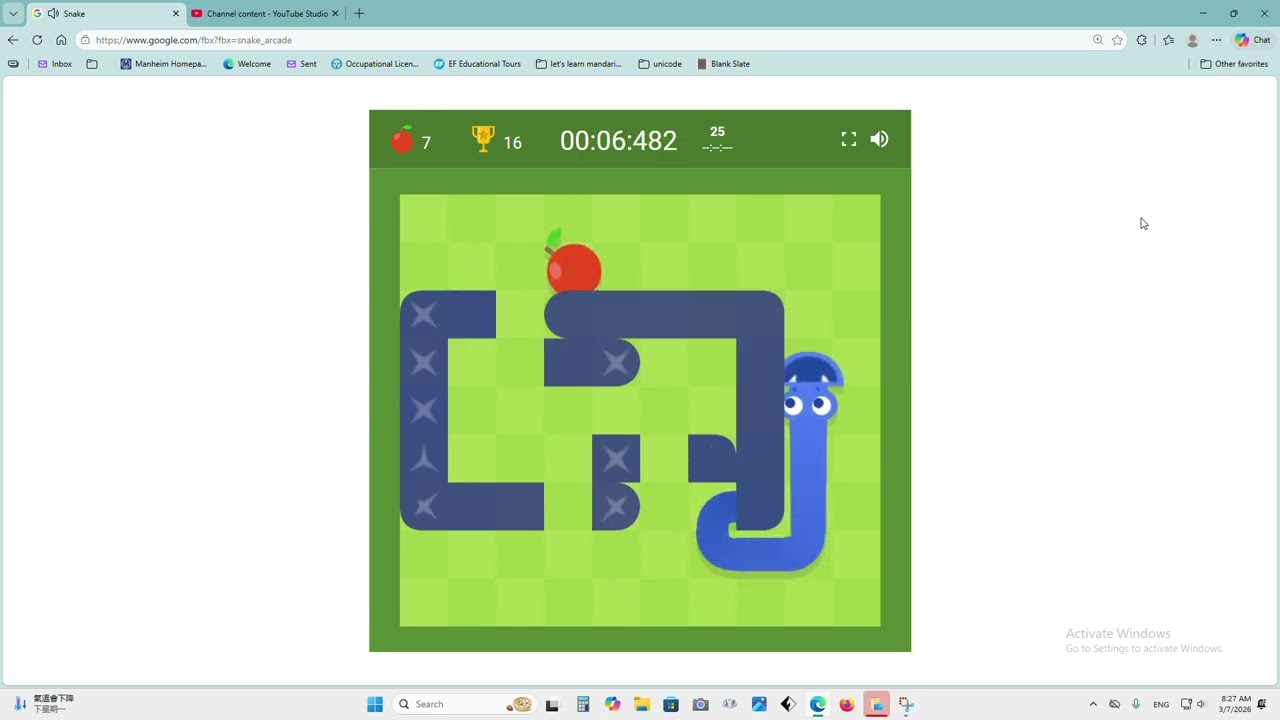Viewport: 1280px width, 720px height.
Task: Click the snake's head on the board
Action: [811, 386]
